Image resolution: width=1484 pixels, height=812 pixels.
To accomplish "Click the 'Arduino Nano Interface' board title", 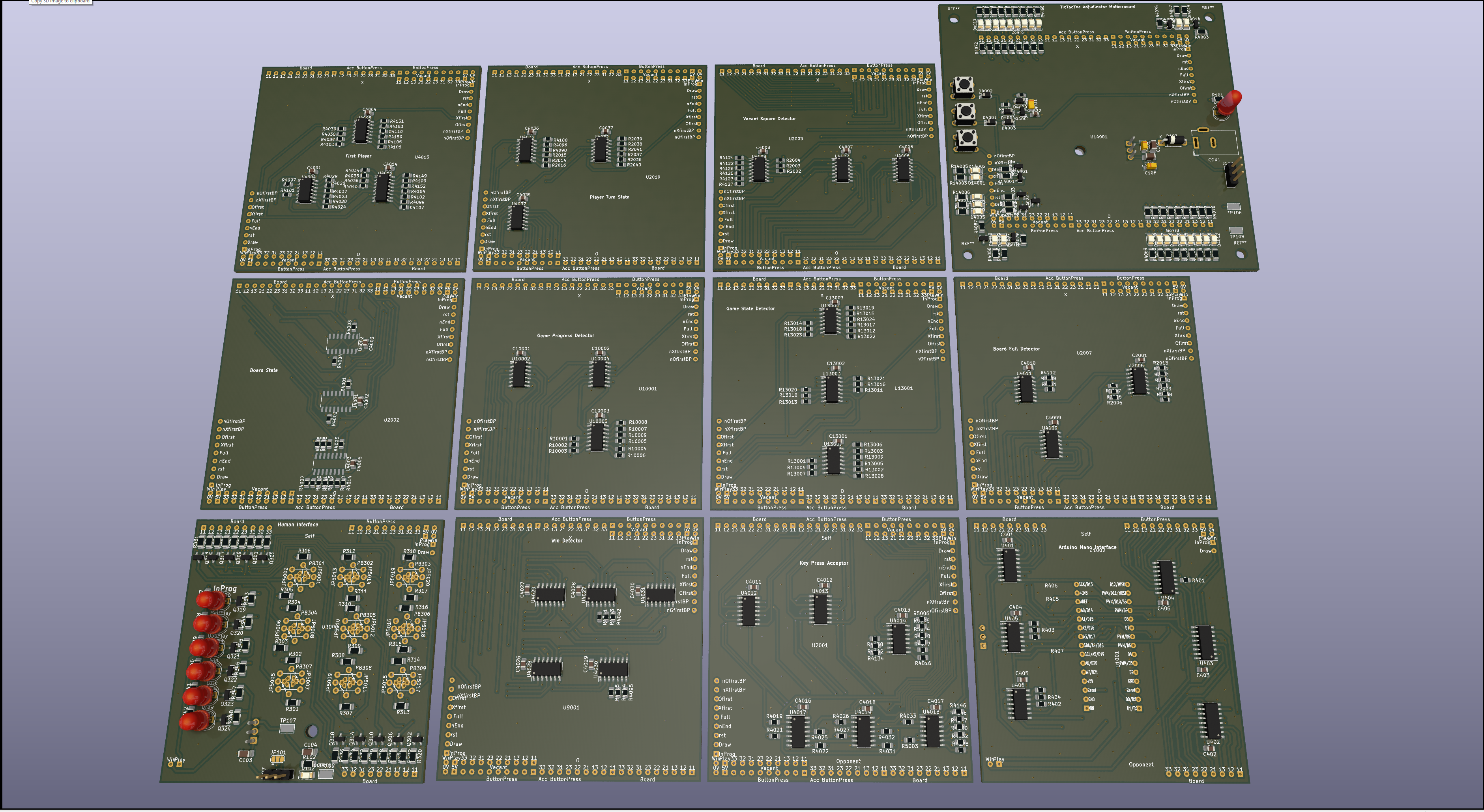I will (1087, 548).
